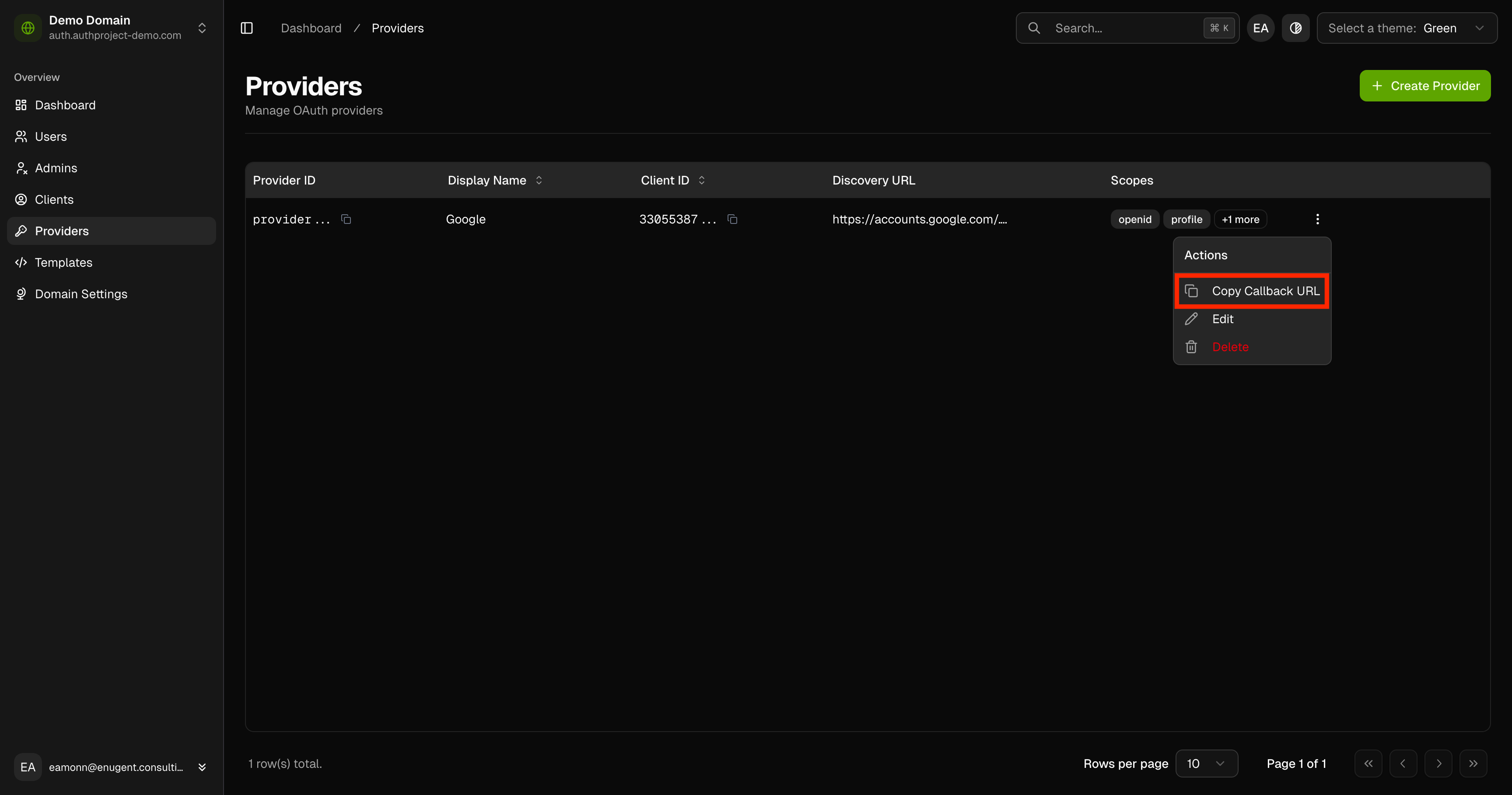This screenshot has height=795, width=1512.
Task: Click the ⌘K shortcut badge
Action: tap(1219, 28)
